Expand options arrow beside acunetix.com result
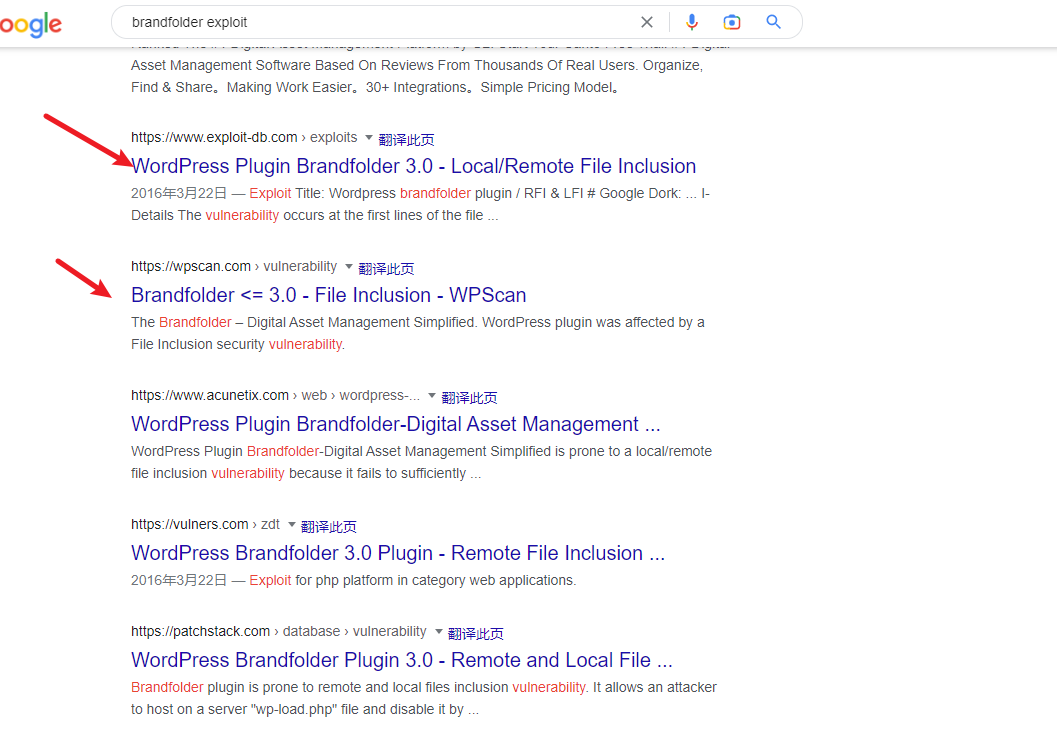1057x737 pixels. tap(432, 396)
